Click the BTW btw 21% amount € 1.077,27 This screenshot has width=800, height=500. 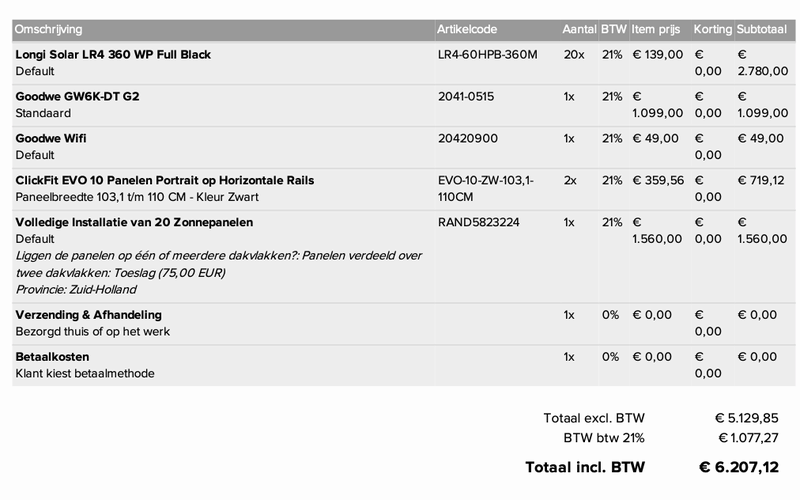748,438
